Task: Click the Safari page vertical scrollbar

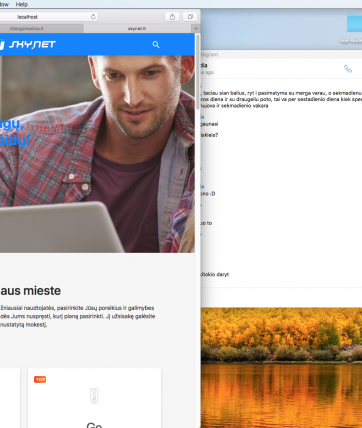Action: (x=198, y=72)
